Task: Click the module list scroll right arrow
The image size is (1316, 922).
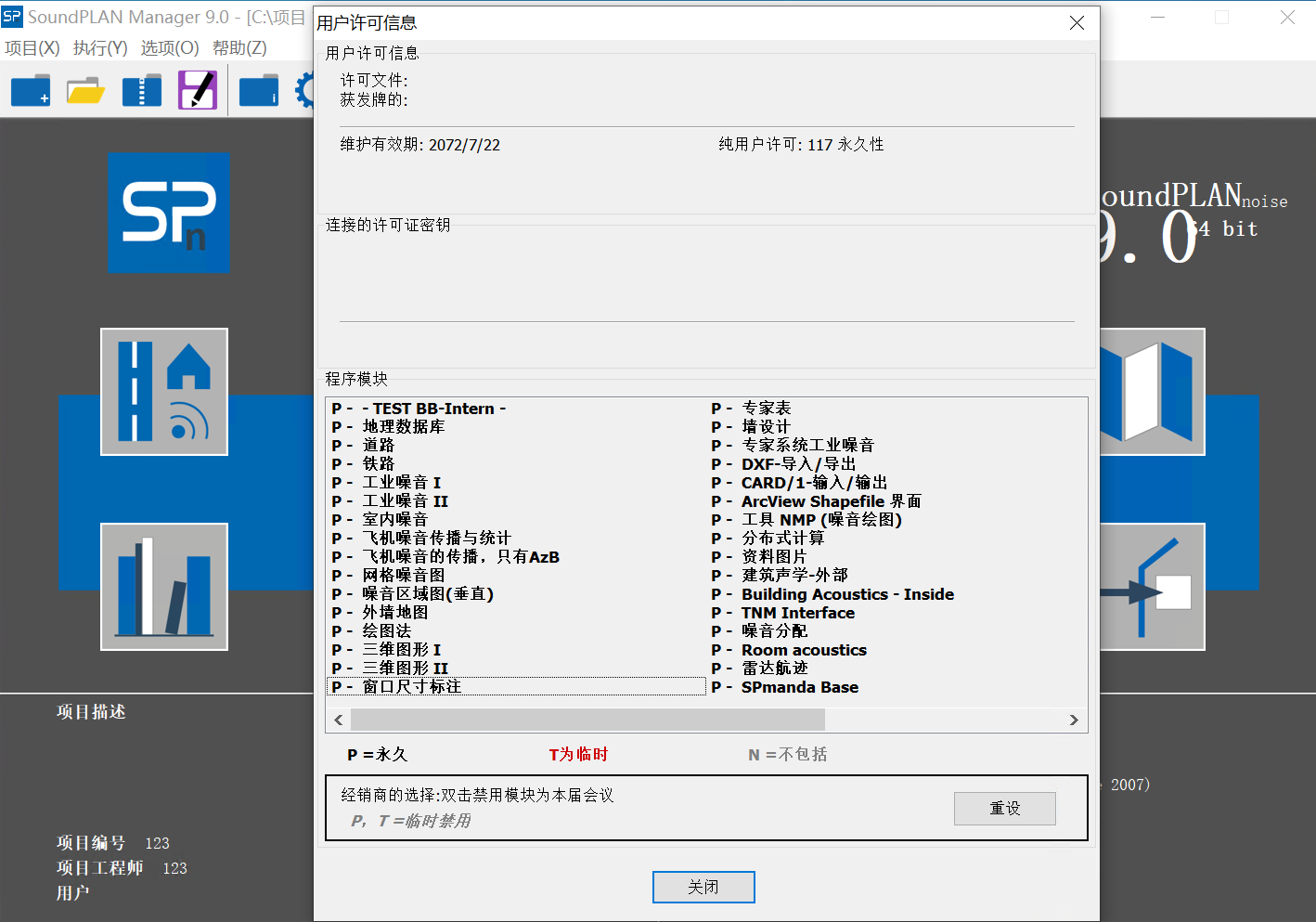Action: pyautogui.click(x=1074, y=721)
